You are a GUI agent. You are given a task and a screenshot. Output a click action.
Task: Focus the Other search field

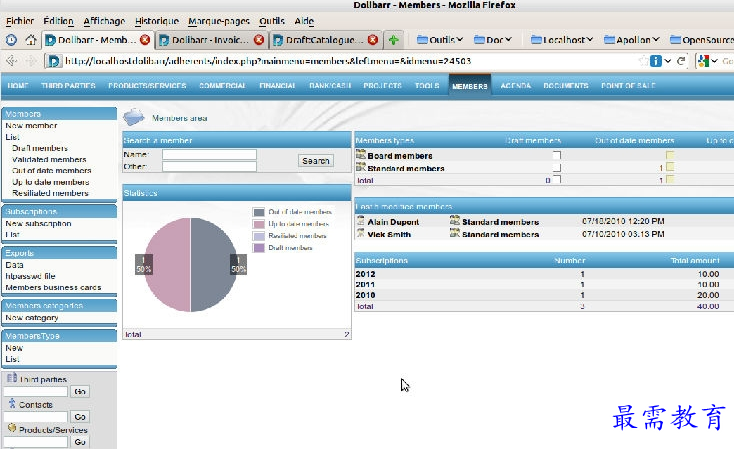209,167
